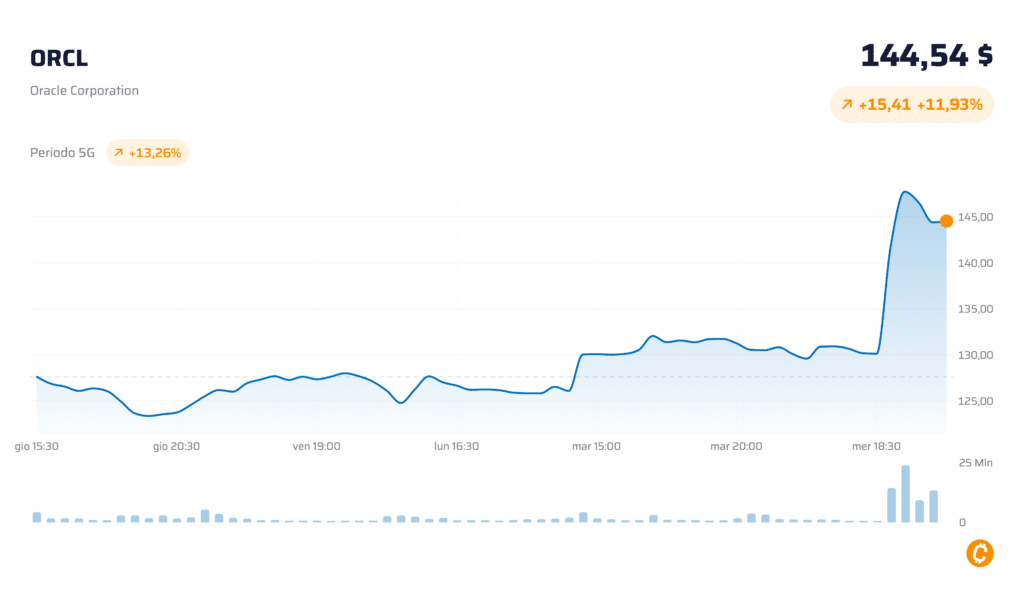Screen dimensions: 1024x597
Task: Open the +15,41 +11,93% change badge
Action: [x=912, y=105]
